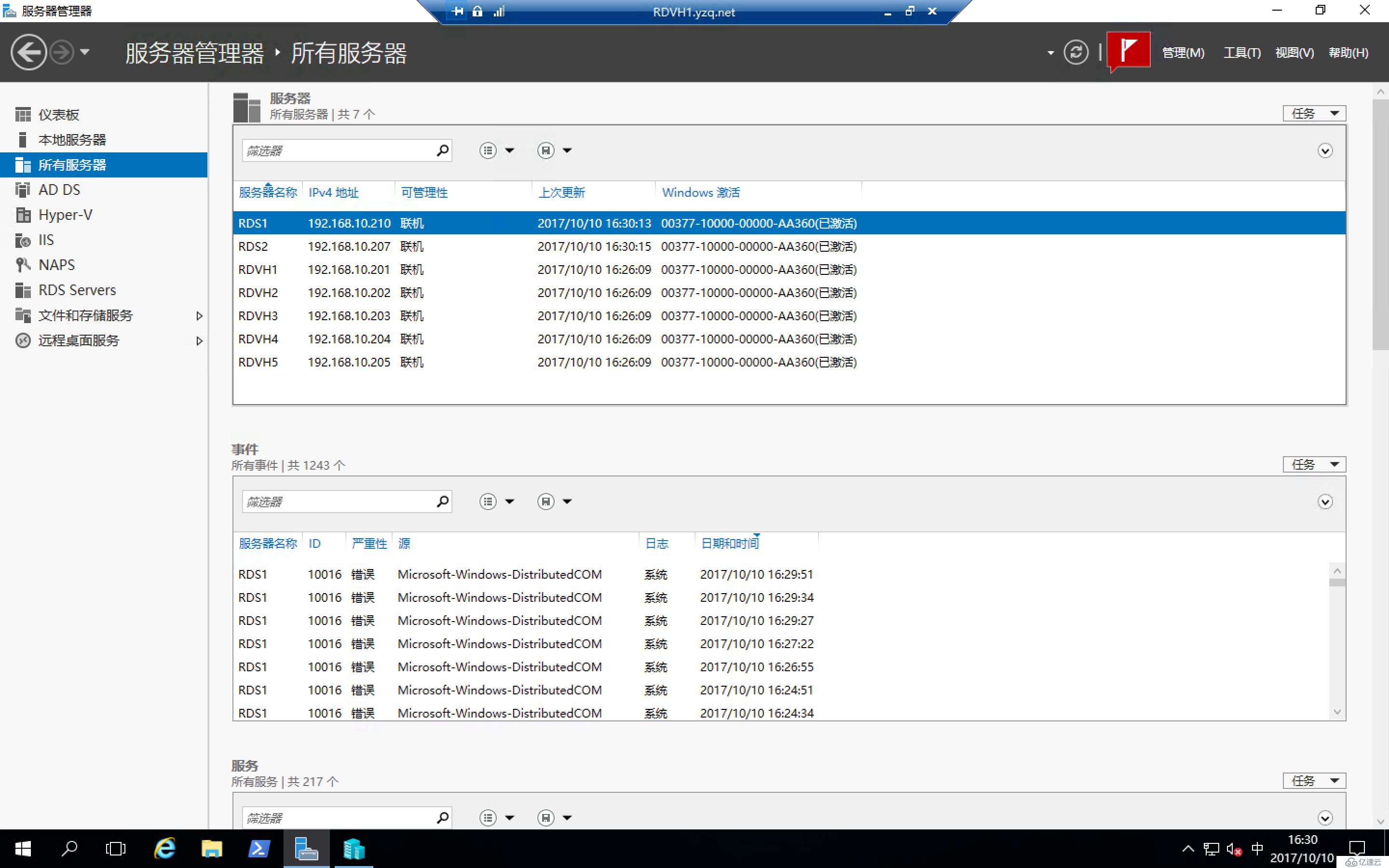Sort servers by 可管理性 column
Viewport: 1389px width, 868px height.
[424, 193]
